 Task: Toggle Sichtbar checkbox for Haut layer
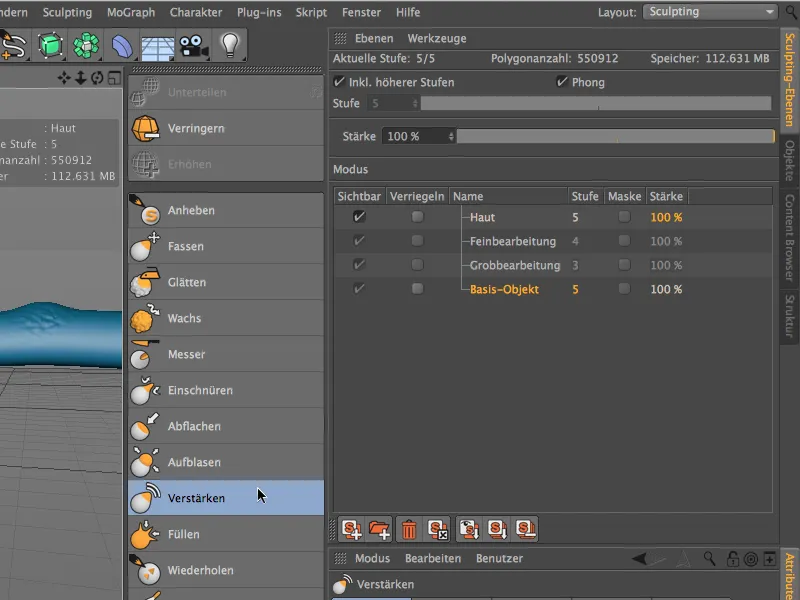click(x=359, y=217)
